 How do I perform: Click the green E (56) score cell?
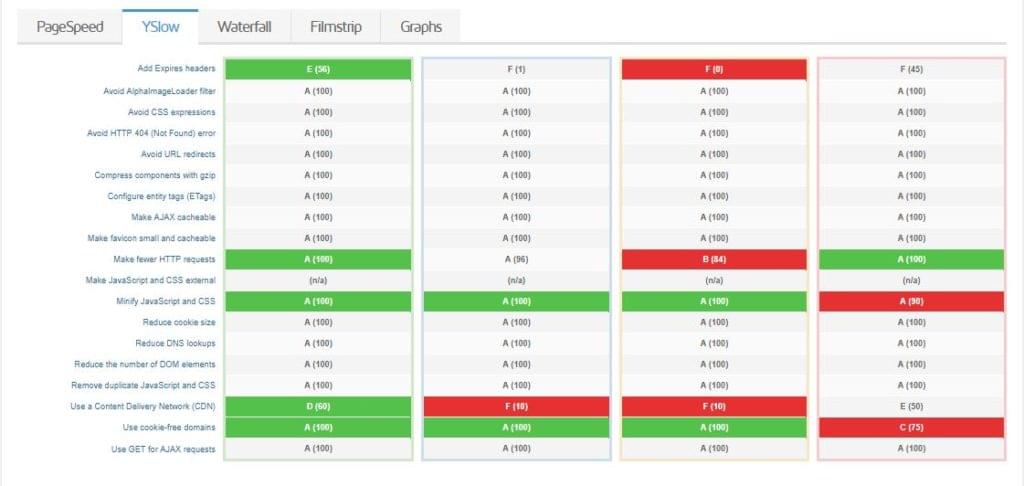(x=318, y=69)
